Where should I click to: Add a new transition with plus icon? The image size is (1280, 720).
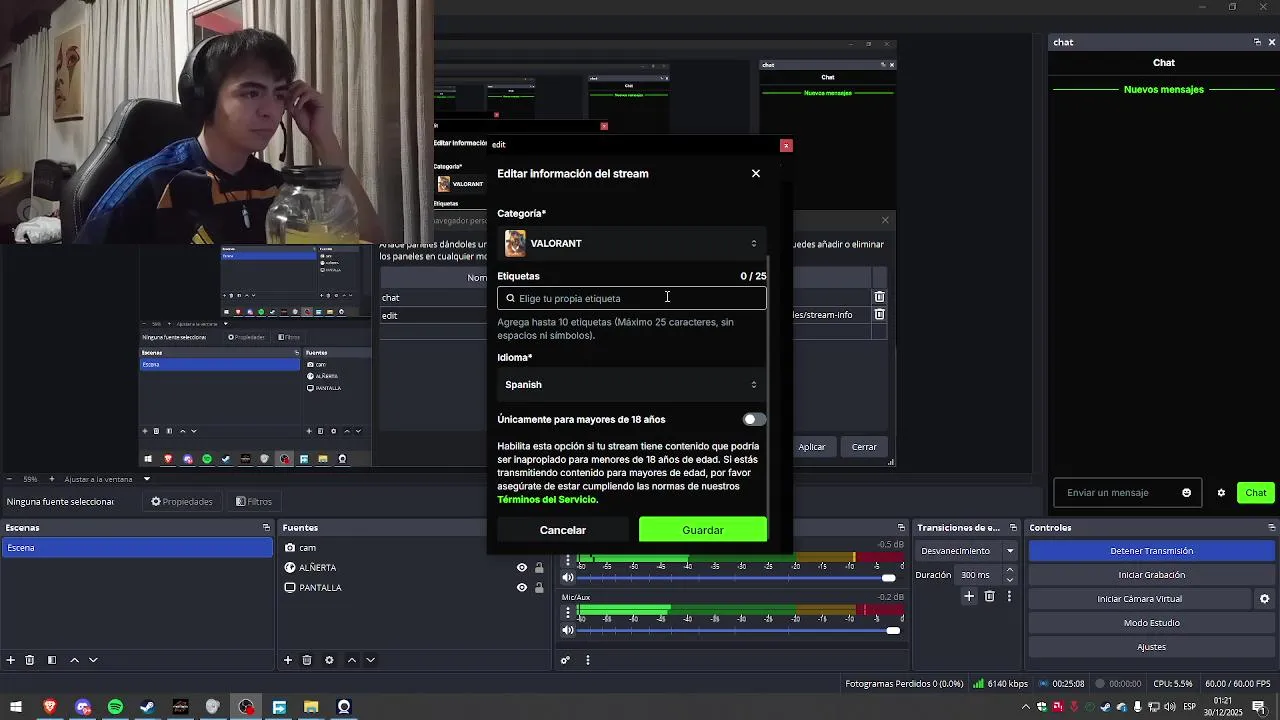pos(969,596)
